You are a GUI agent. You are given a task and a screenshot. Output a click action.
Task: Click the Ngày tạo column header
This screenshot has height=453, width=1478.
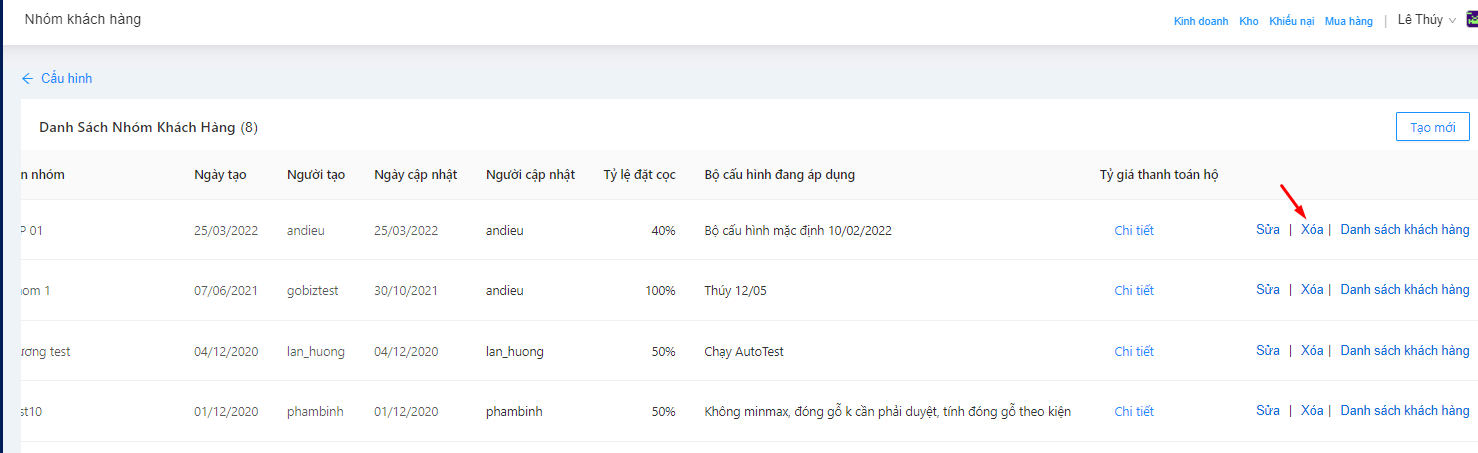(220, 175)
